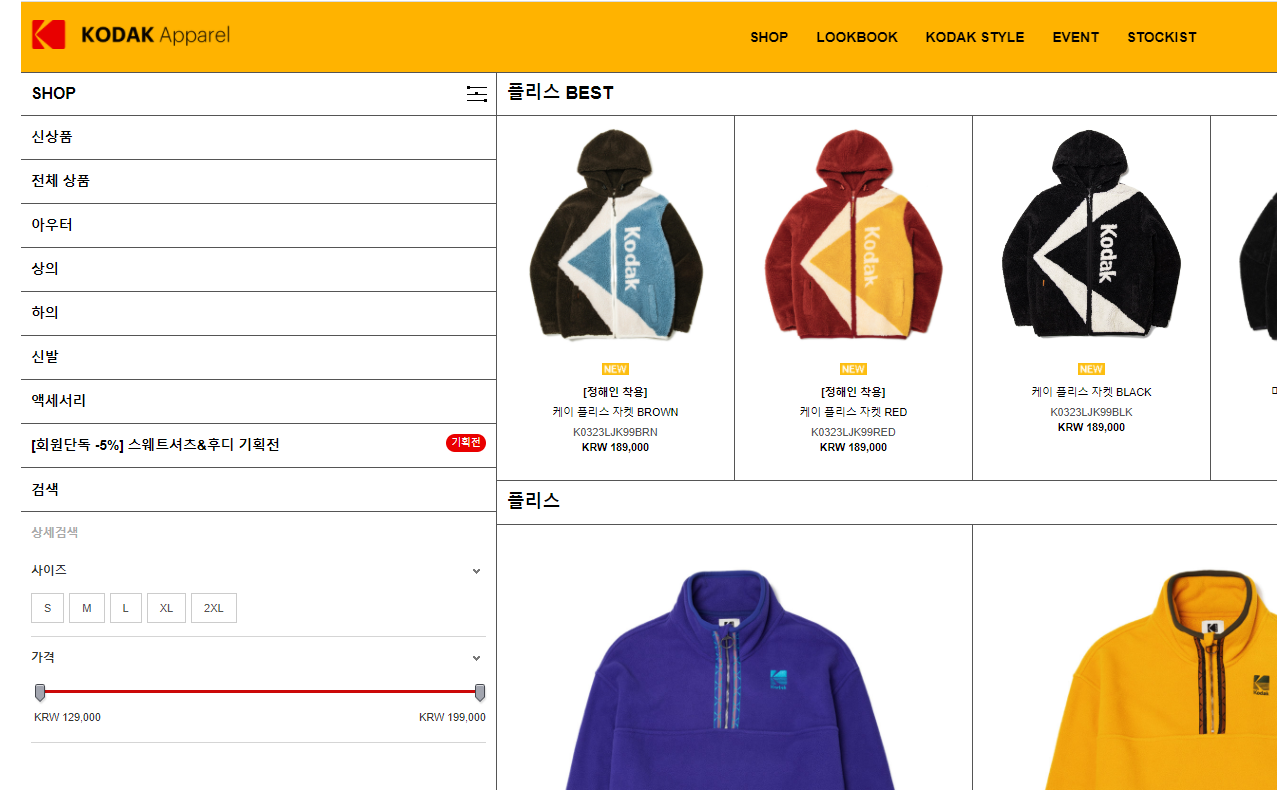Collapse the 가격 filter section chevron
The height and width of the screenshot is (790, 1277).
tap(476, 658)
